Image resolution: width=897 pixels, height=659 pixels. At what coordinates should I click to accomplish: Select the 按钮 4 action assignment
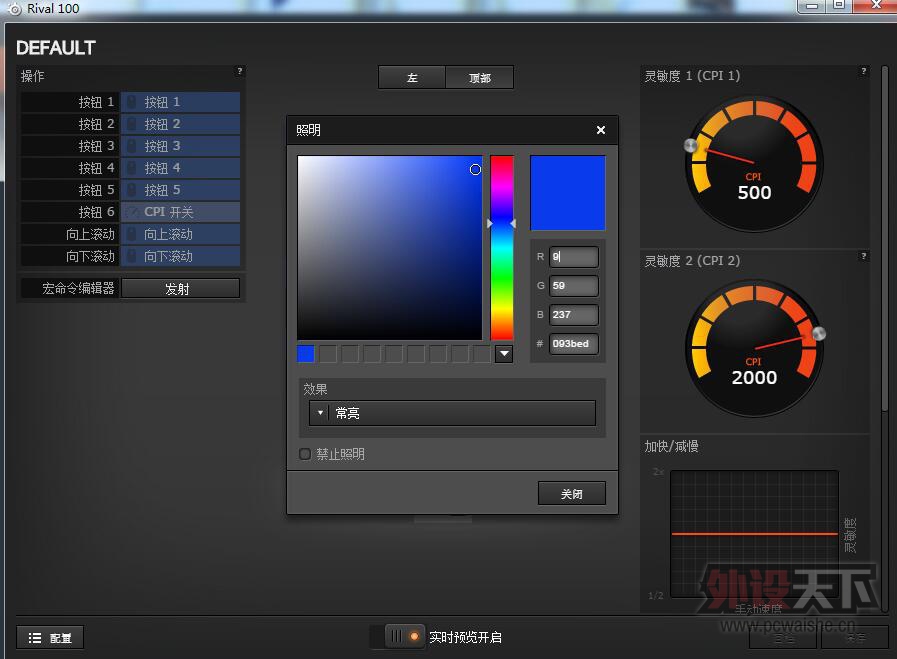(x=180, y=168)
